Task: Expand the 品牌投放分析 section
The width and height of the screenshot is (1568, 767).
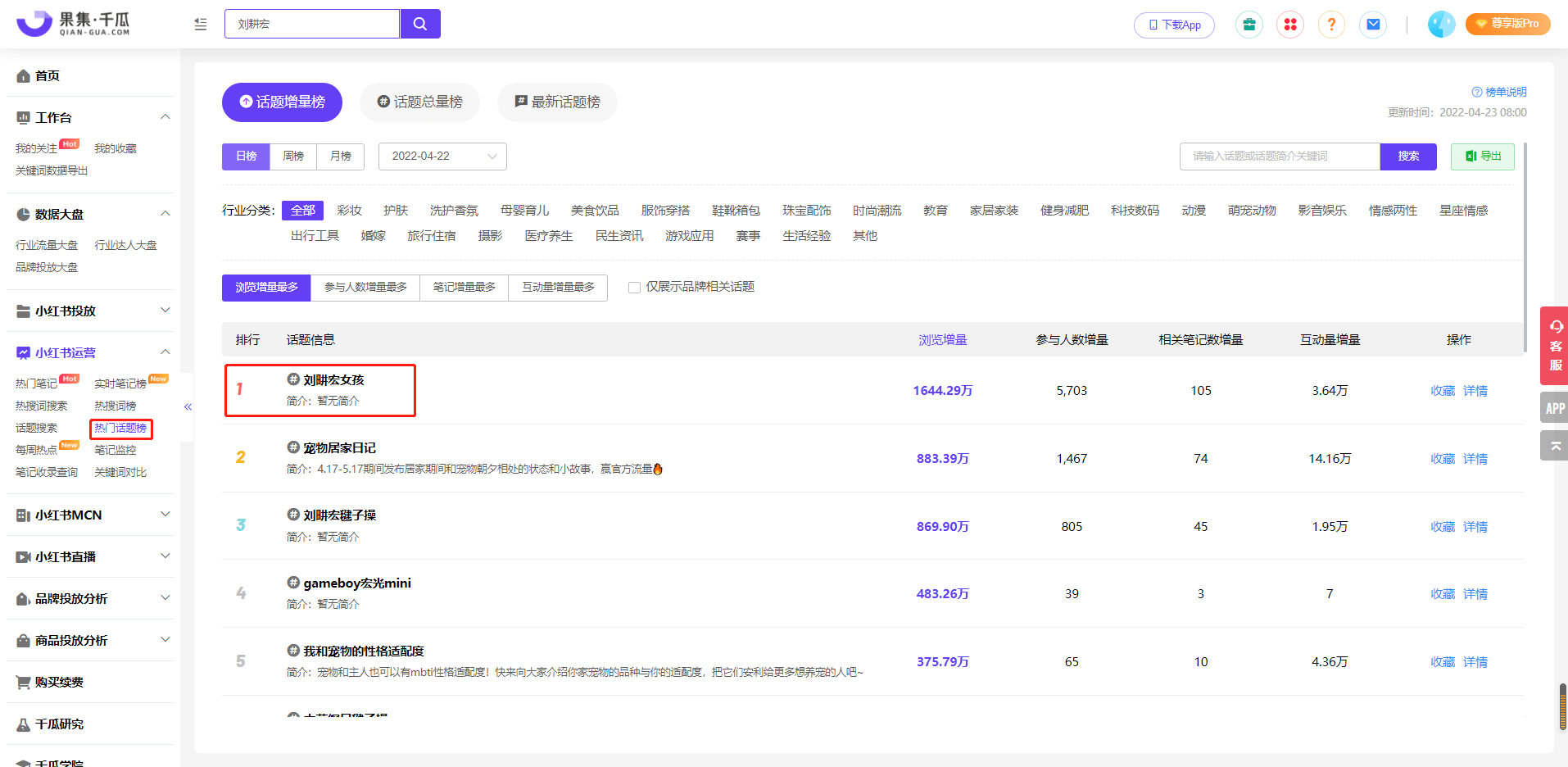Action: coord(165,598)
